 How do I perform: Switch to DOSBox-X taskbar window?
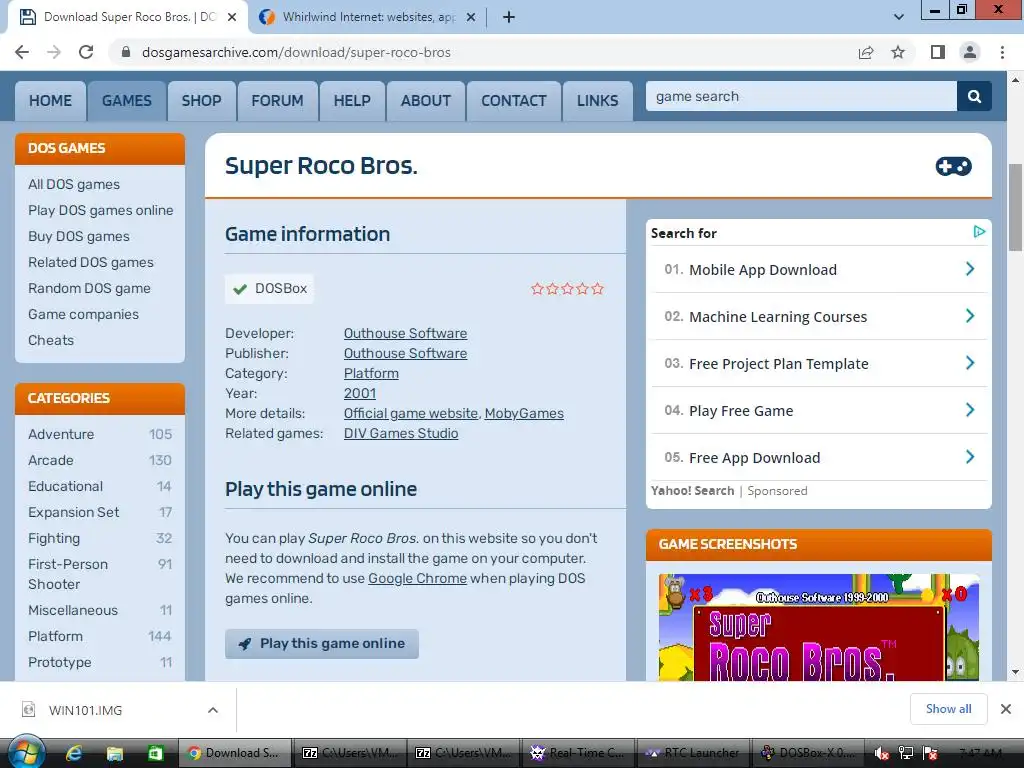pyautogui.click(x=806, y=753)
